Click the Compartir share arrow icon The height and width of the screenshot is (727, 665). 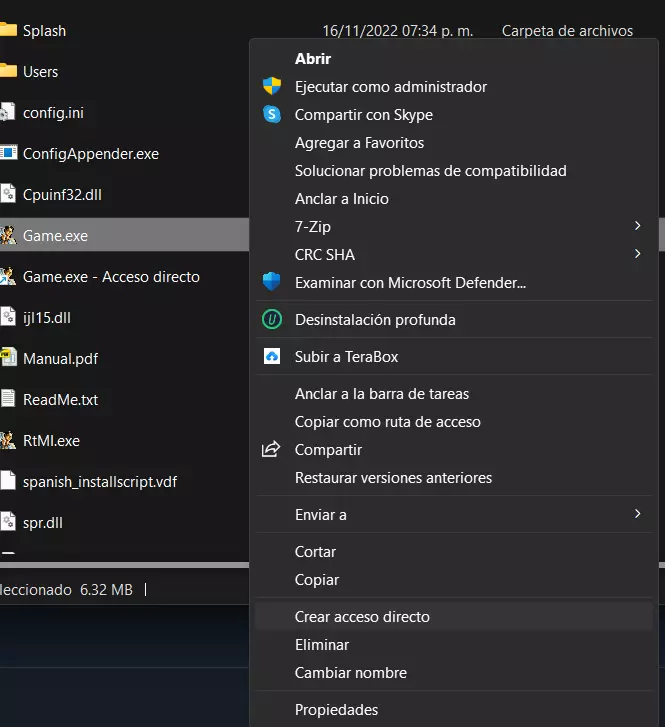(271, 449)
